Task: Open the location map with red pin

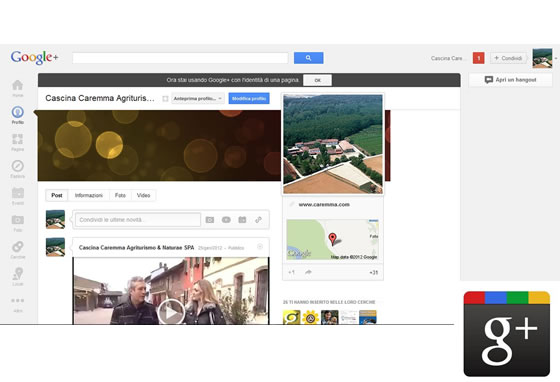Action: 332,240
